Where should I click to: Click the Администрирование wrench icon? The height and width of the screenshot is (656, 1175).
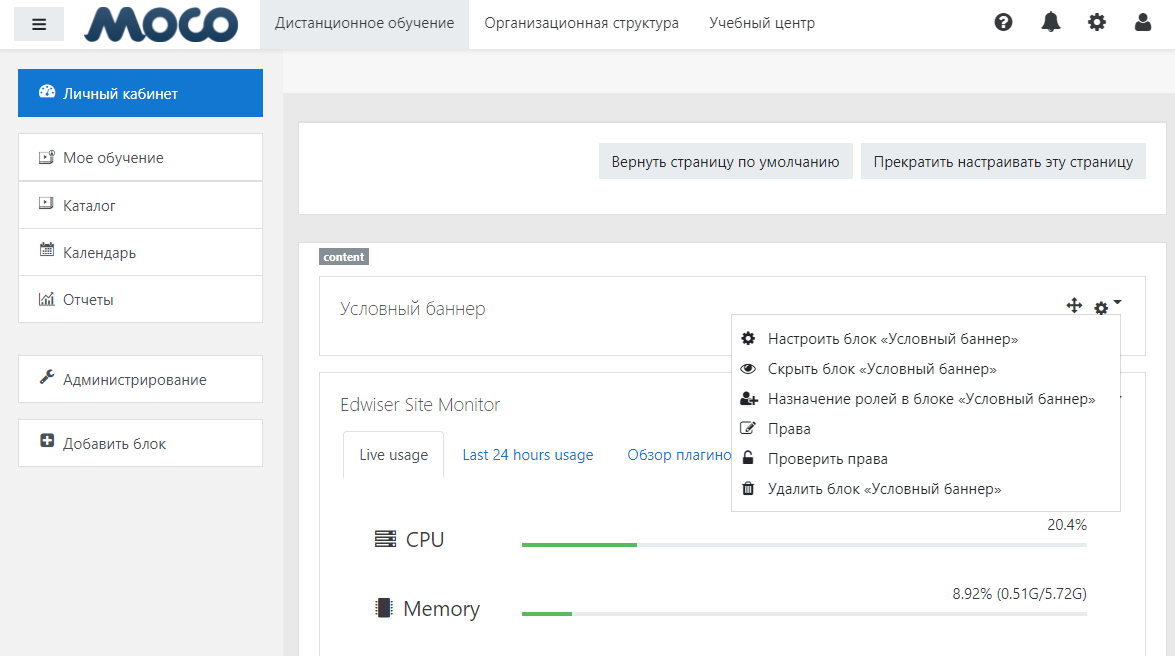[x=46, y=377]
